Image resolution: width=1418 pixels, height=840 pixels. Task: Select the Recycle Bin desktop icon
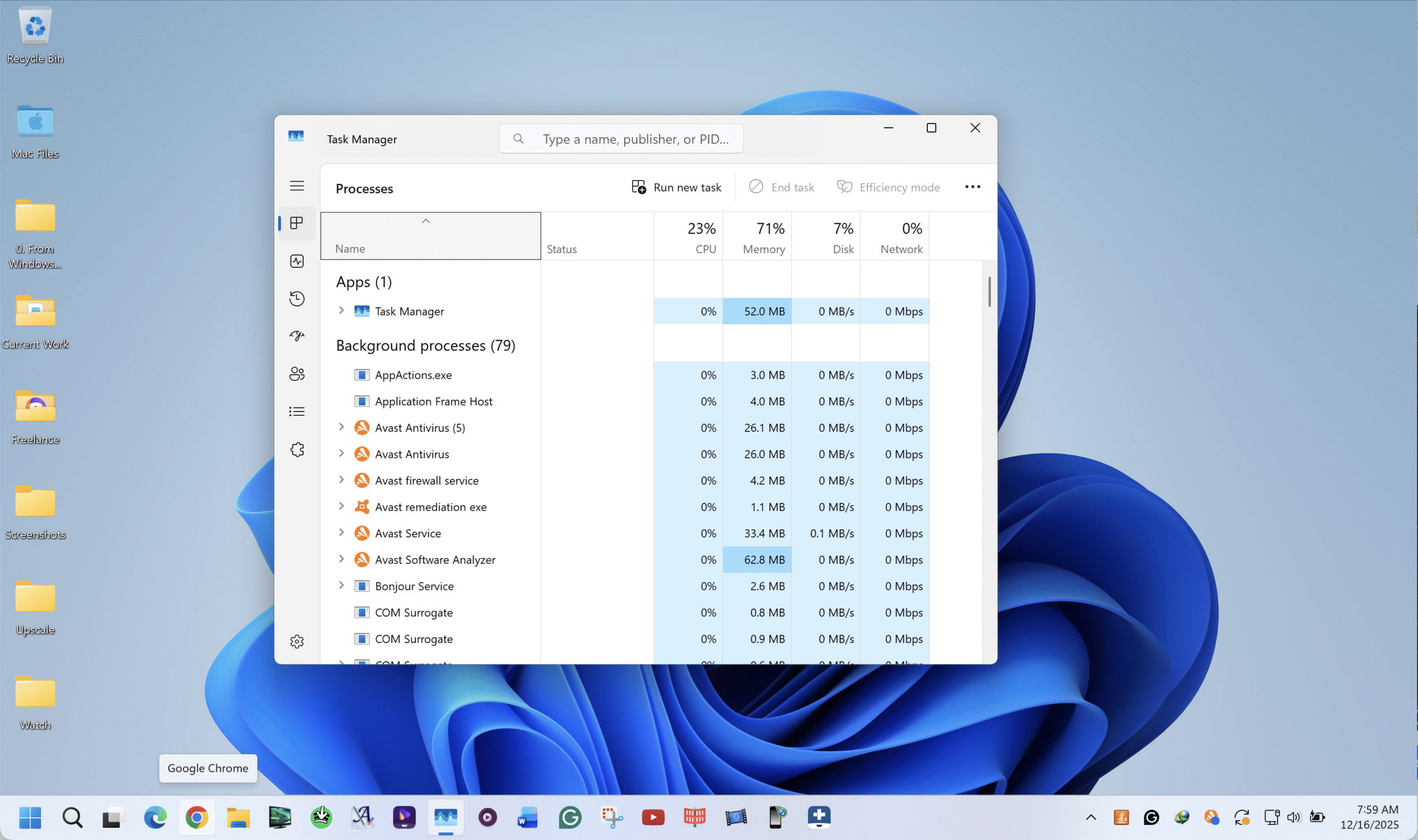[35, 35]
